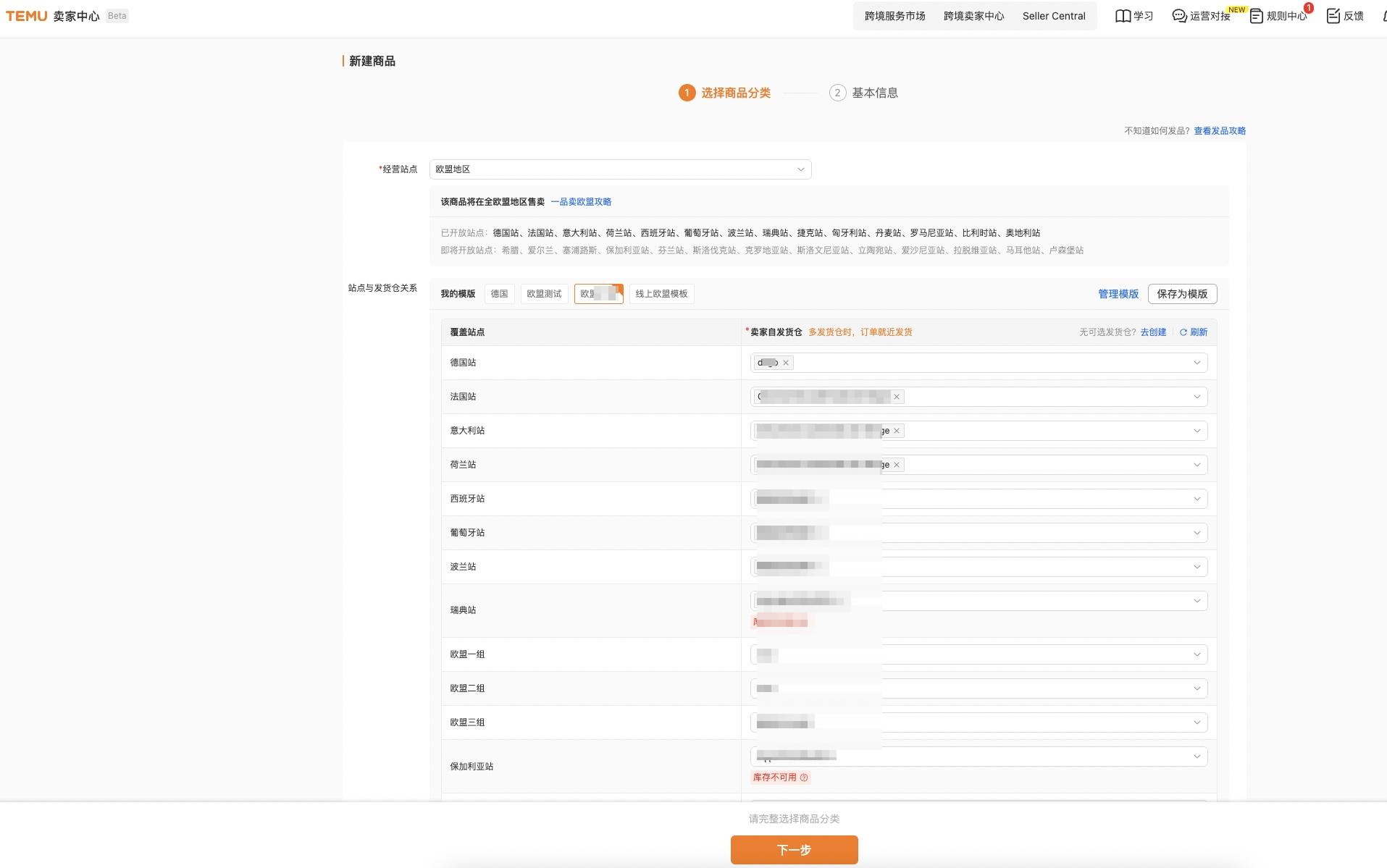
Task: Remove the warehouse tag in 意大利站 row
Action: tap(897, 431)
